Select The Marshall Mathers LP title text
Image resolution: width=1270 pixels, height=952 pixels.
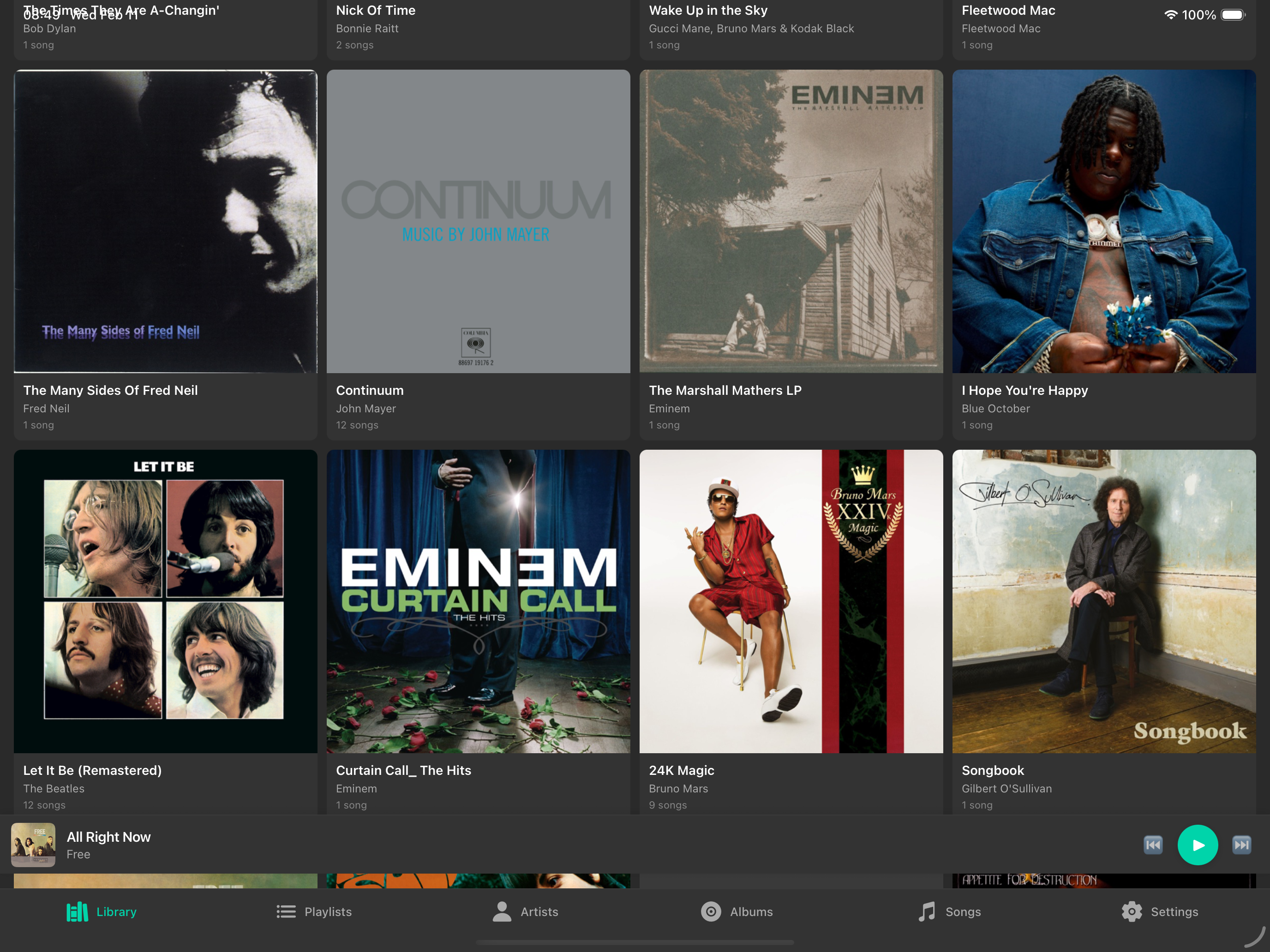[x=725, y=390]
